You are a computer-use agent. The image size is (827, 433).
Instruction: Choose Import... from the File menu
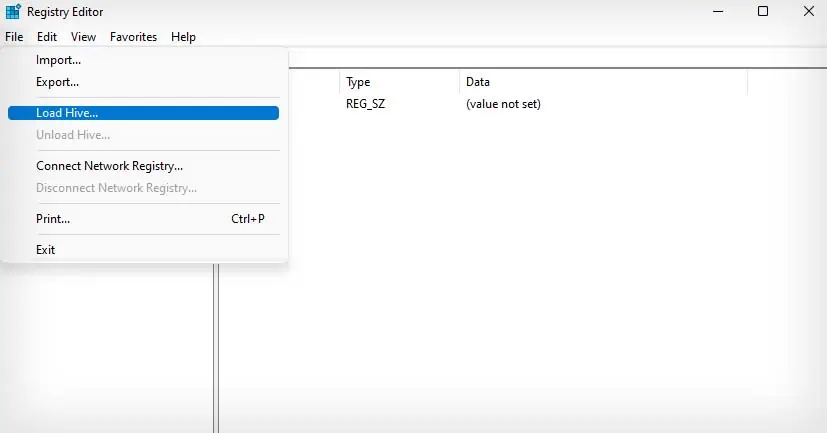click(143, 60)
